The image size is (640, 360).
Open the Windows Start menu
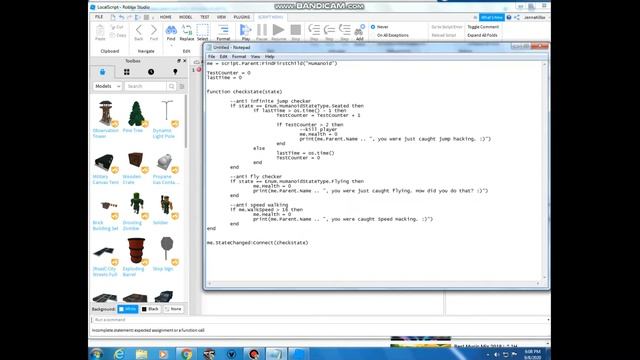pos(97,354)
